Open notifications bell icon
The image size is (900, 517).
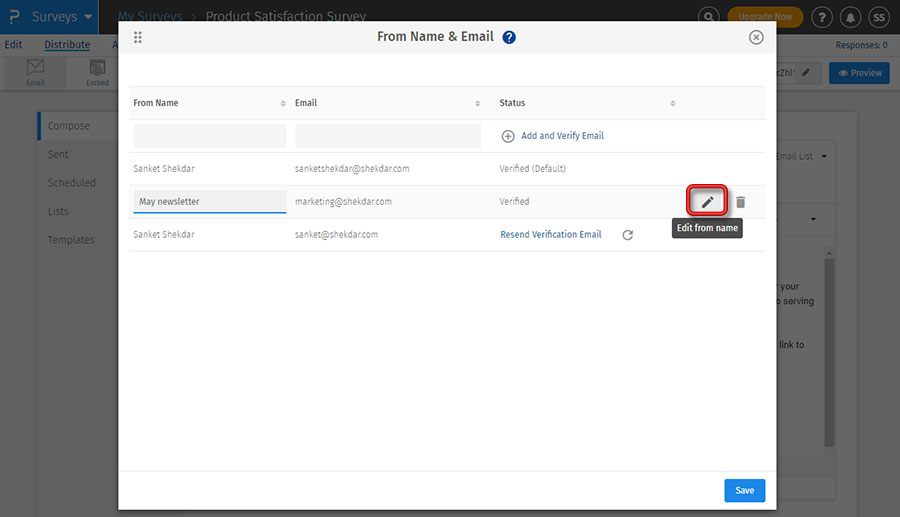click(x=850, y=17)
